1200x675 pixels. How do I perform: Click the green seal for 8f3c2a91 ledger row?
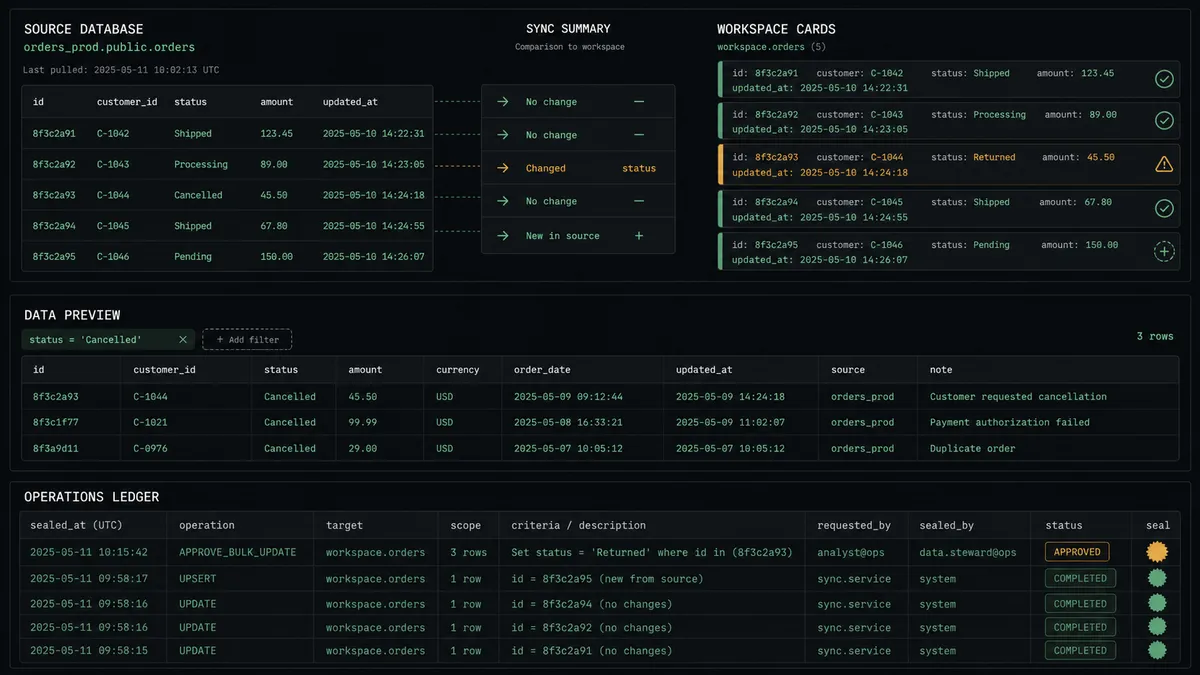pos(1157,650)
